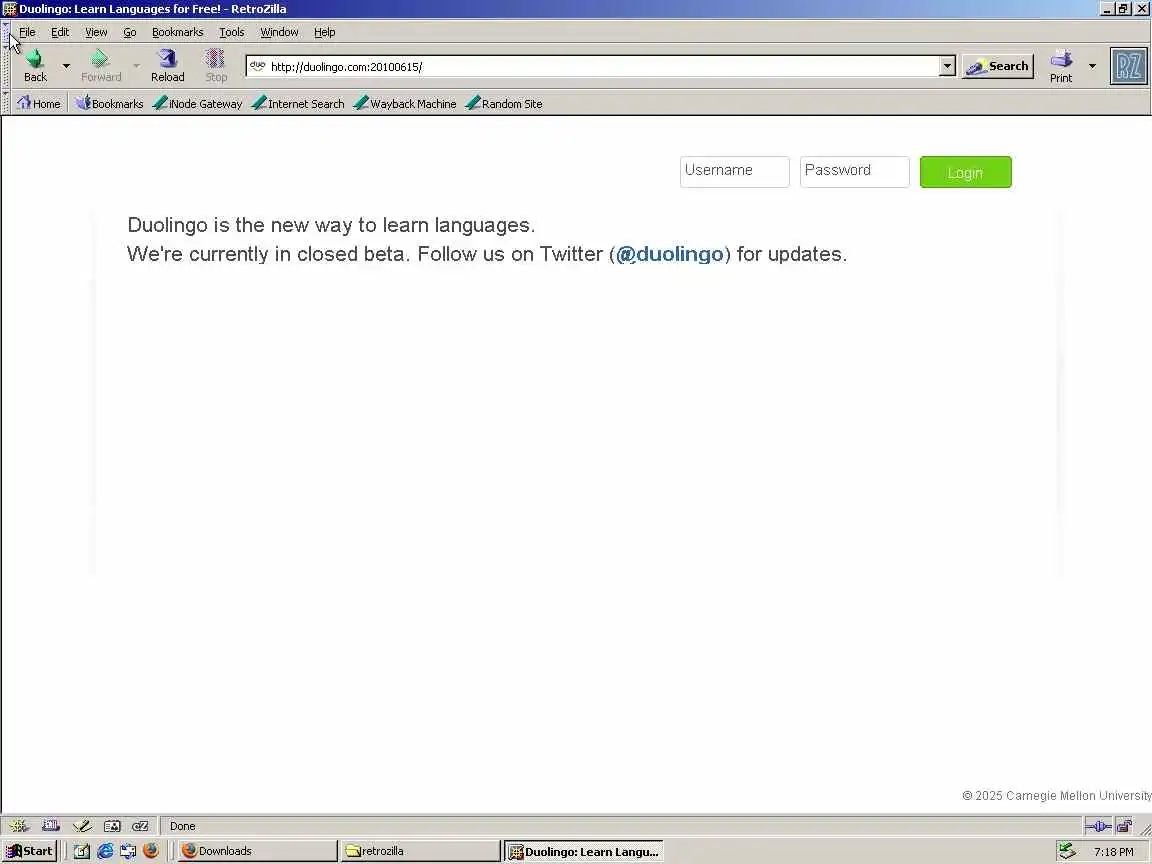
Task: Click the Show Desktop quick launch icon
Action: tap(82, 851)
